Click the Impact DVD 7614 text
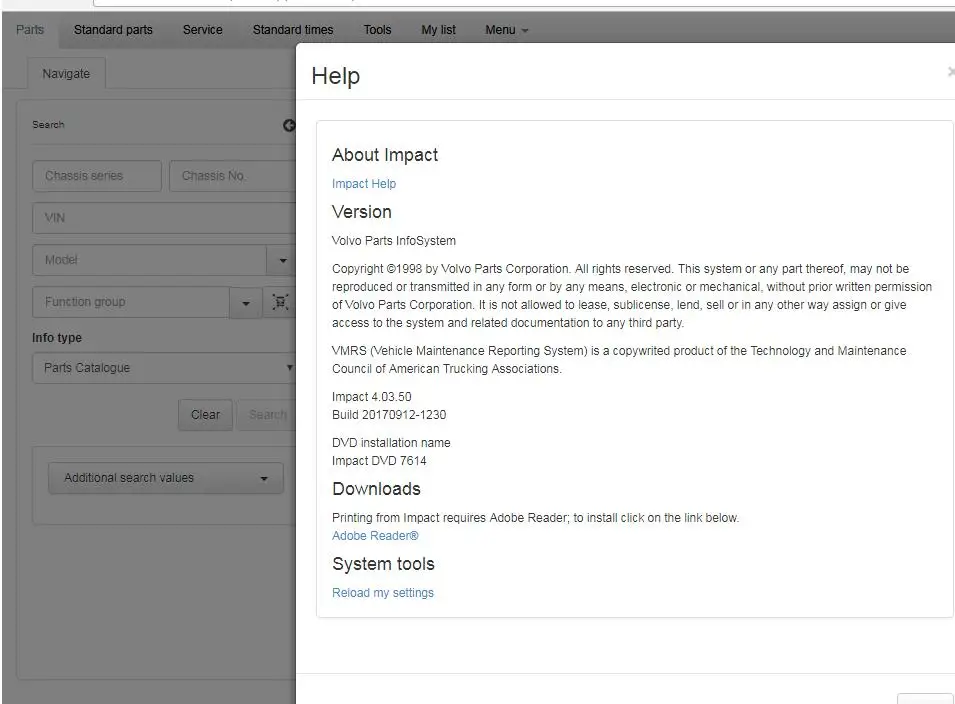This screenshot has height=704, width=955. pos(379,461)
